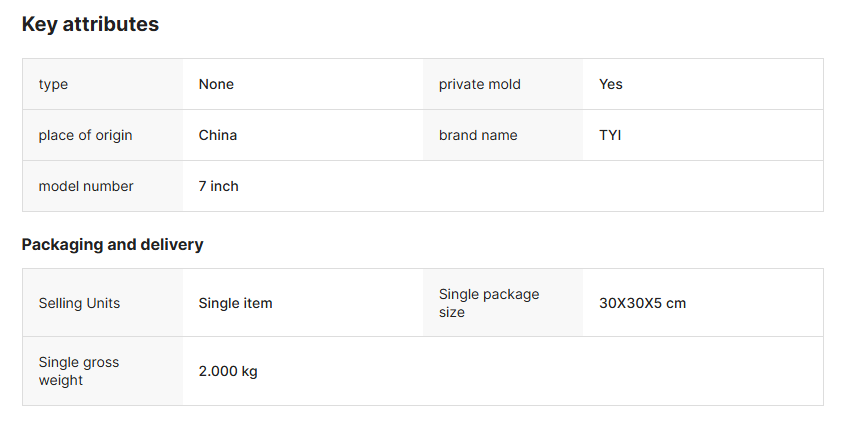The height and width of the screenshot is (421, 850).
Task: Click the '2.000 kg' weight value
Action: pyautogui.click(x=227, y=371)
